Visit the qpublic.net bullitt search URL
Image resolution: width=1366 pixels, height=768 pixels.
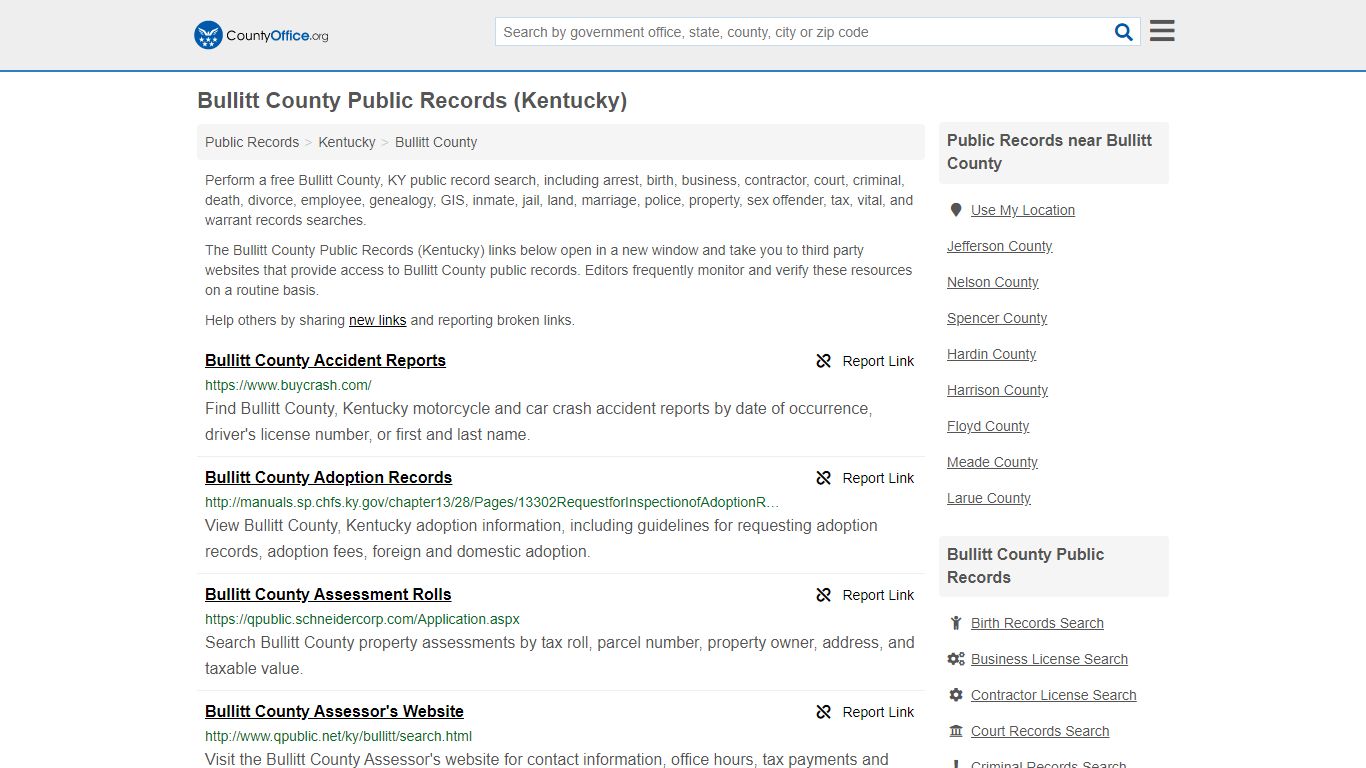338,736
